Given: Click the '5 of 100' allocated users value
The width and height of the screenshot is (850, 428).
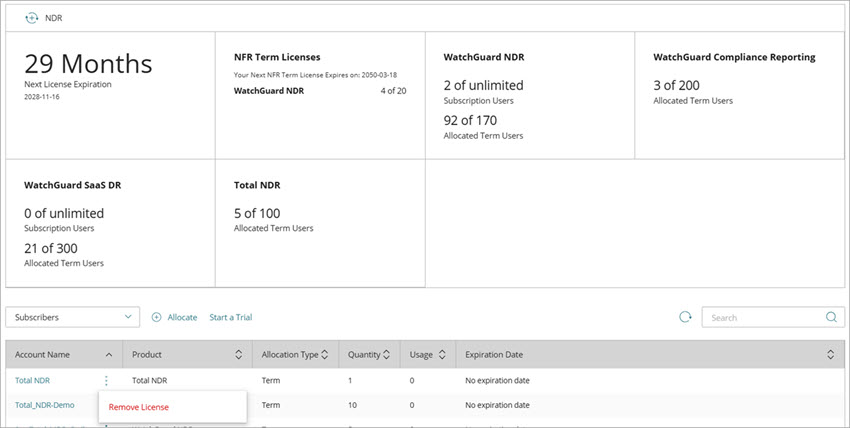Looking at the screenshot, I should click(257, 213).
